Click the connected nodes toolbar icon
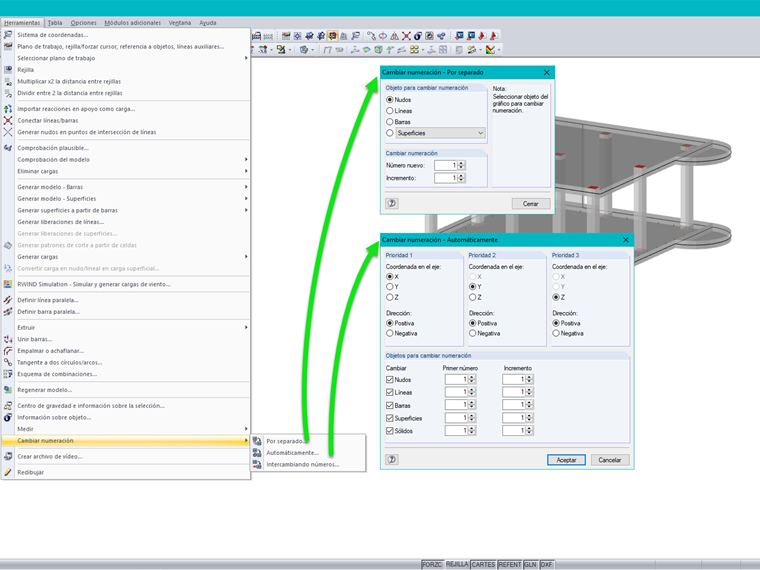The image size is (760, 570). 441,36
